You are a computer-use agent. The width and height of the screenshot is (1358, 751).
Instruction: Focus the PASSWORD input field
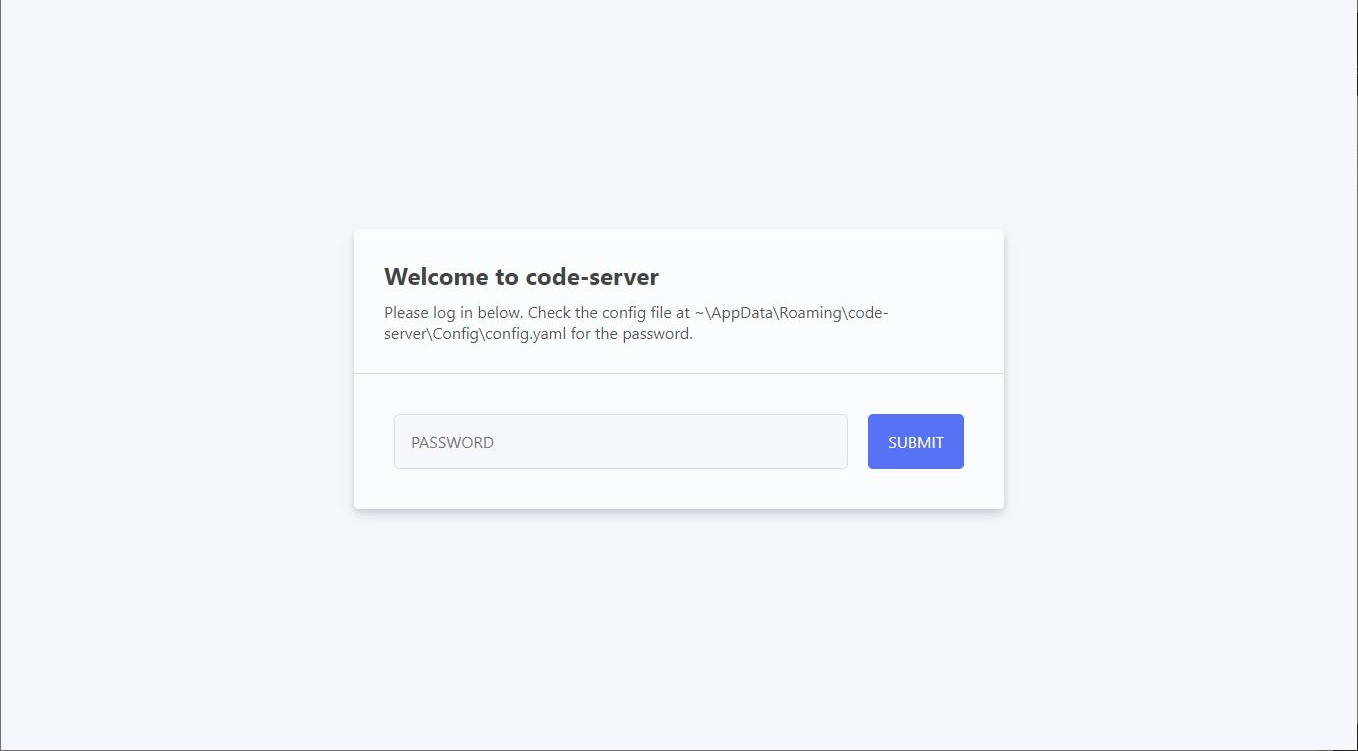coord(620,441)
